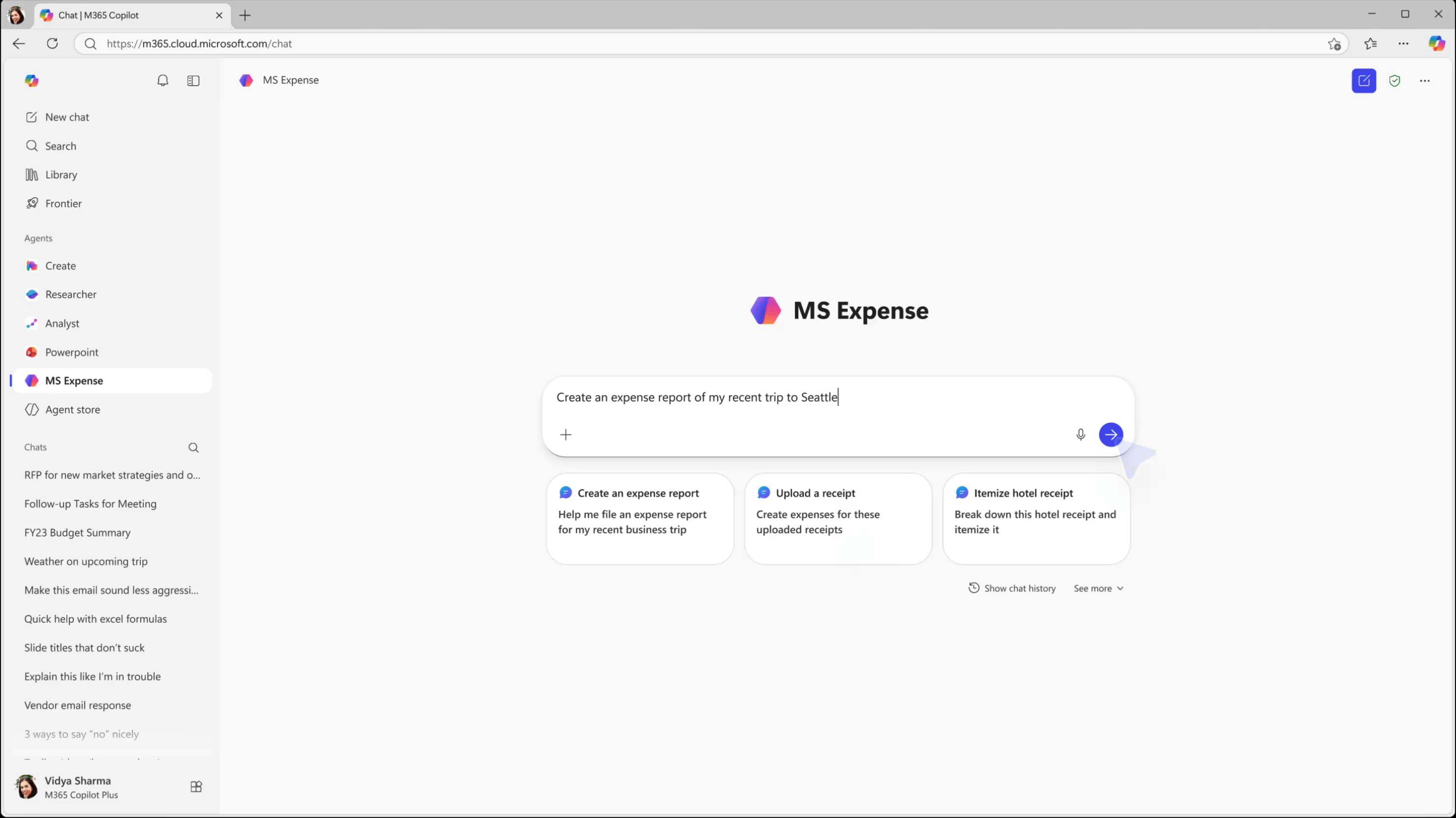The height and width of the screenshot is (818, 1456).
Task: Click Show chat history link
Action: 1012,588
